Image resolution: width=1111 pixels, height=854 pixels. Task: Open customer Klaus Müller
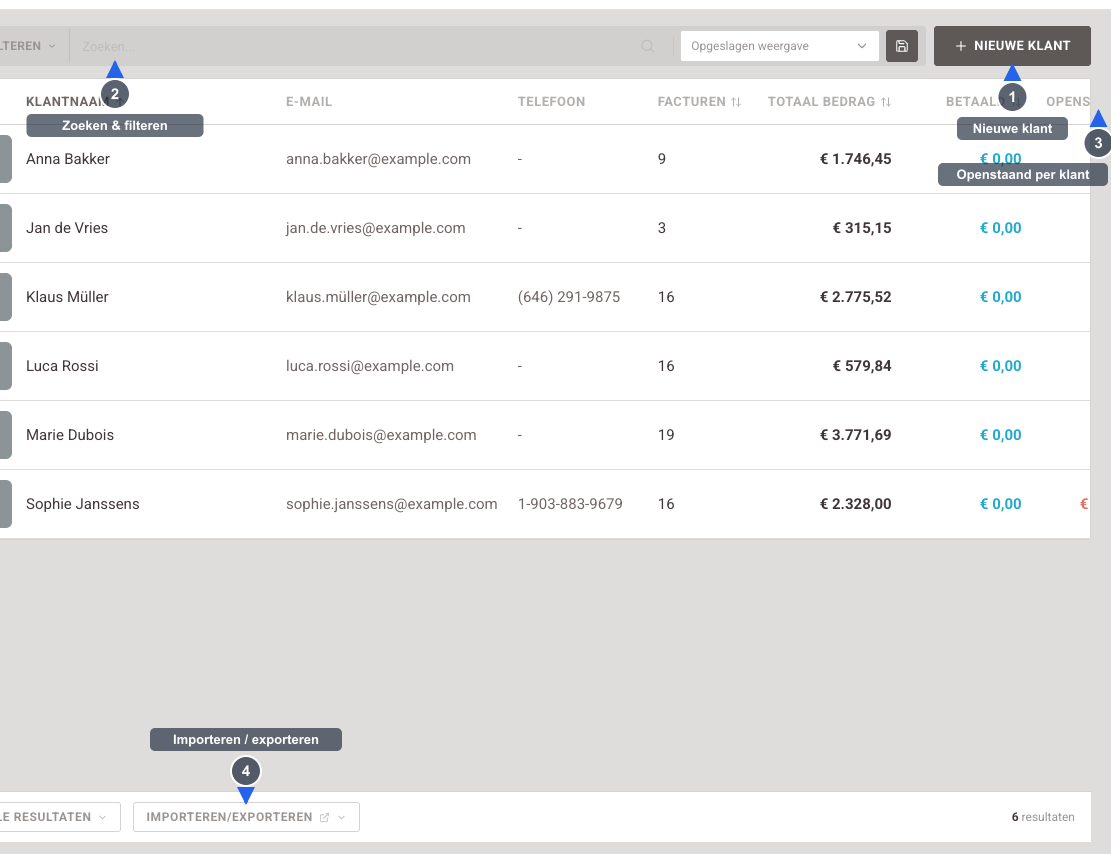pos(67,297)
